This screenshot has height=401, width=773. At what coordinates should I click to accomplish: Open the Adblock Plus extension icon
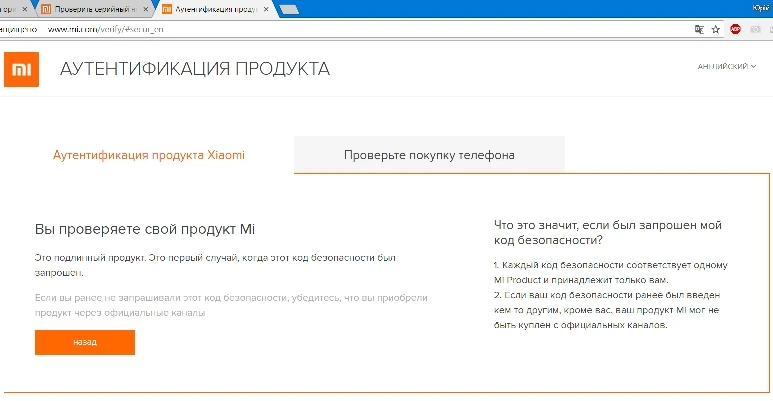736,29
